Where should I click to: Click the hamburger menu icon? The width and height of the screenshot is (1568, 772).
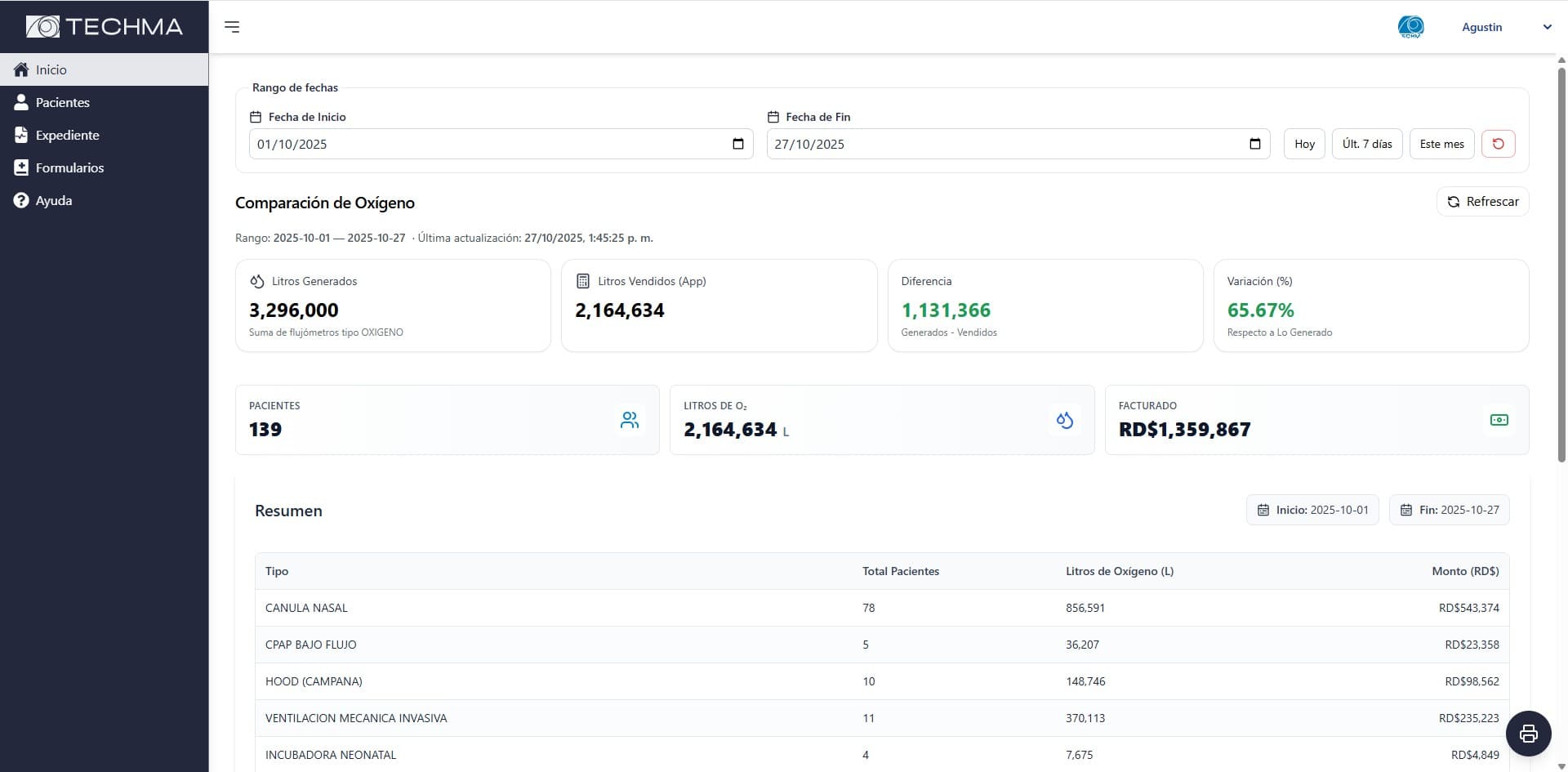coord(232,27)
